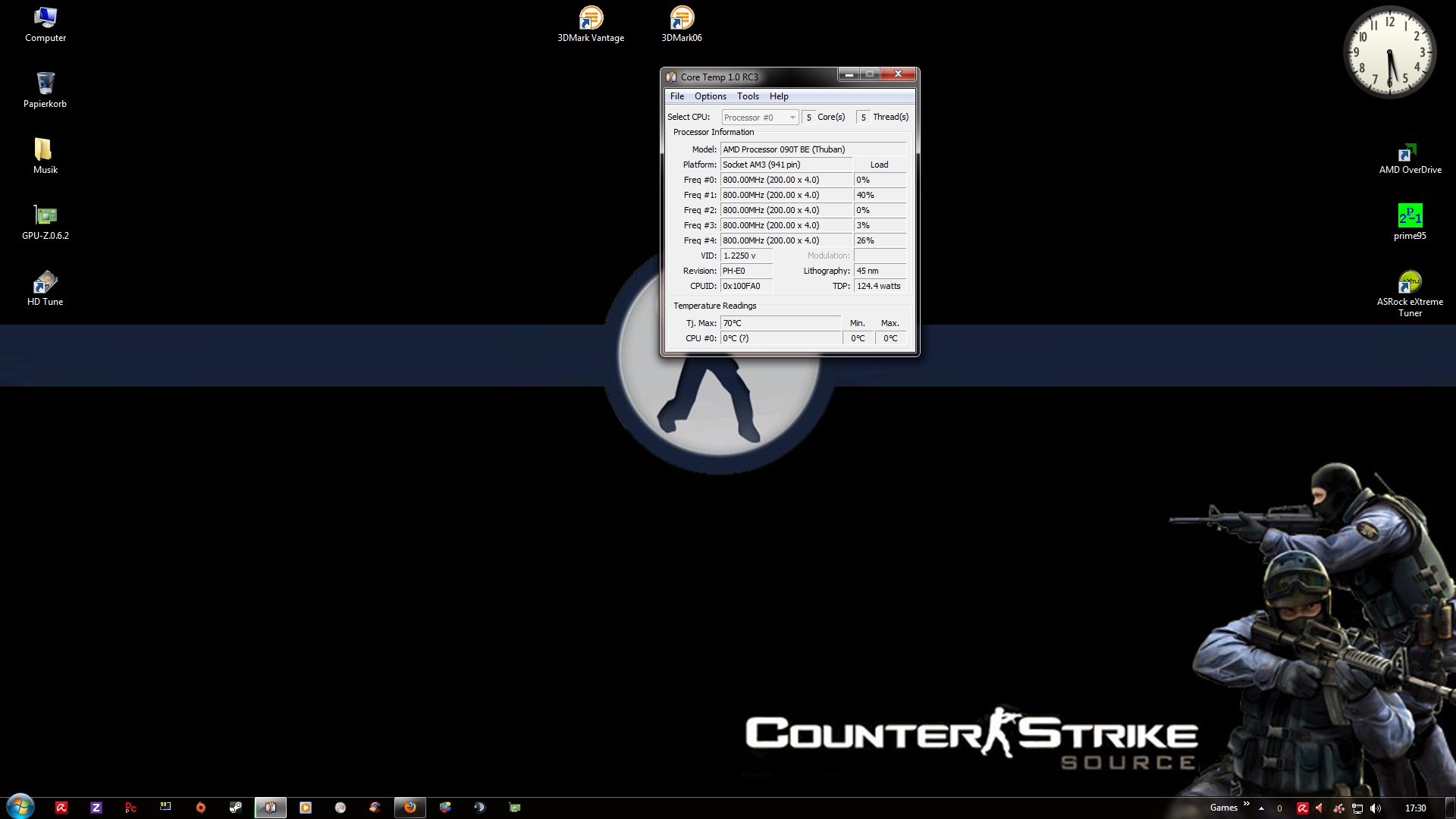Open the Windows Start menu orb
This screenshot has height=819, width=1456.
pos(20,807)
